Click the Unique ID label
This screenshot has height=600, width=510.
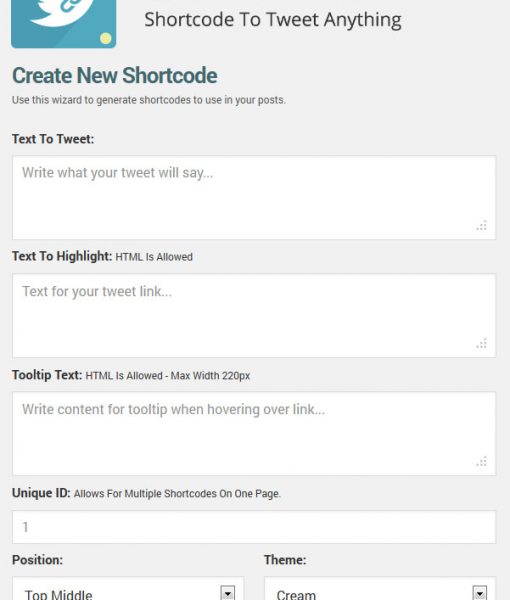[x=41, y=493]
